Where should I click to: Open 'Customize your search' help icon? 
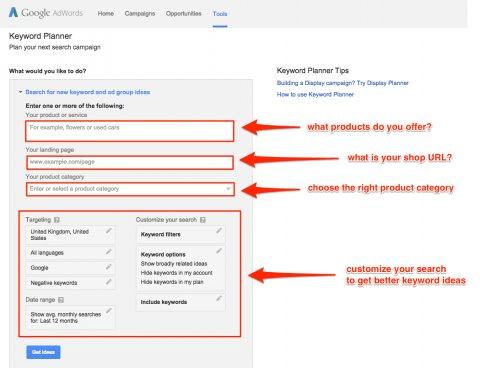[203, 220]
